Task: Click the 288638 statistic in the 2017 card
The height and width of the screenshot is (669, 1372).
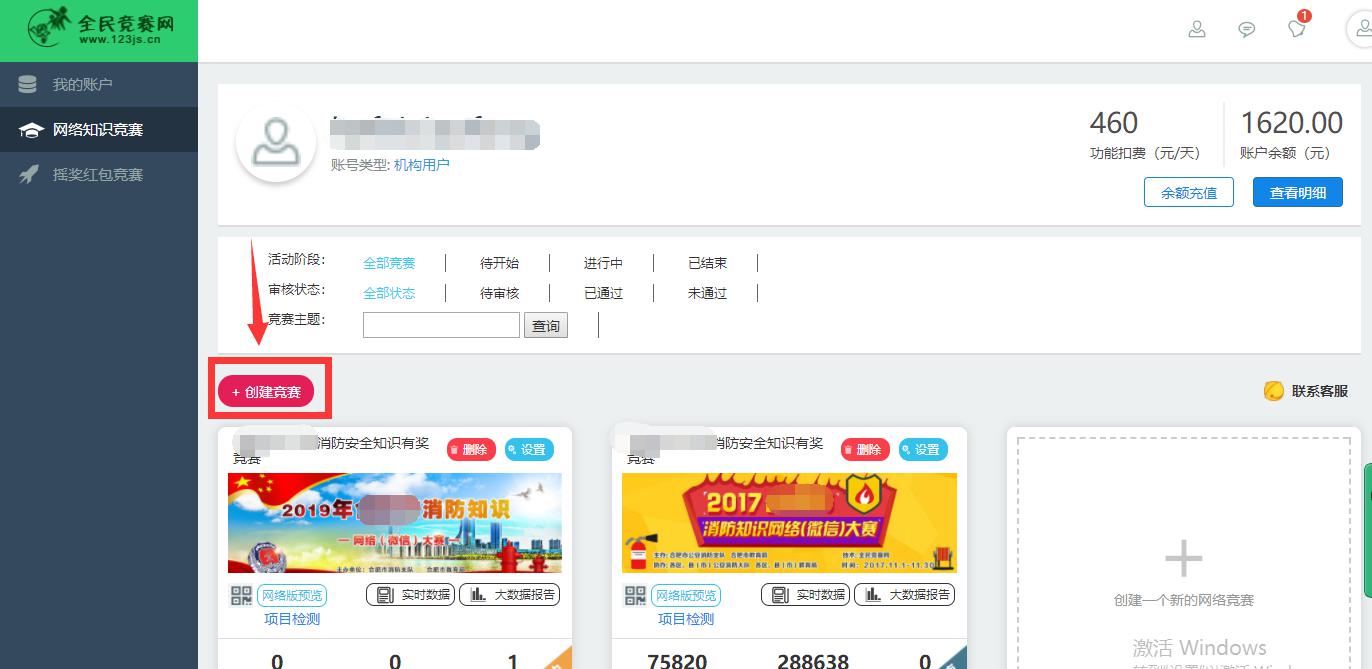Action: (x=813, y=661)
